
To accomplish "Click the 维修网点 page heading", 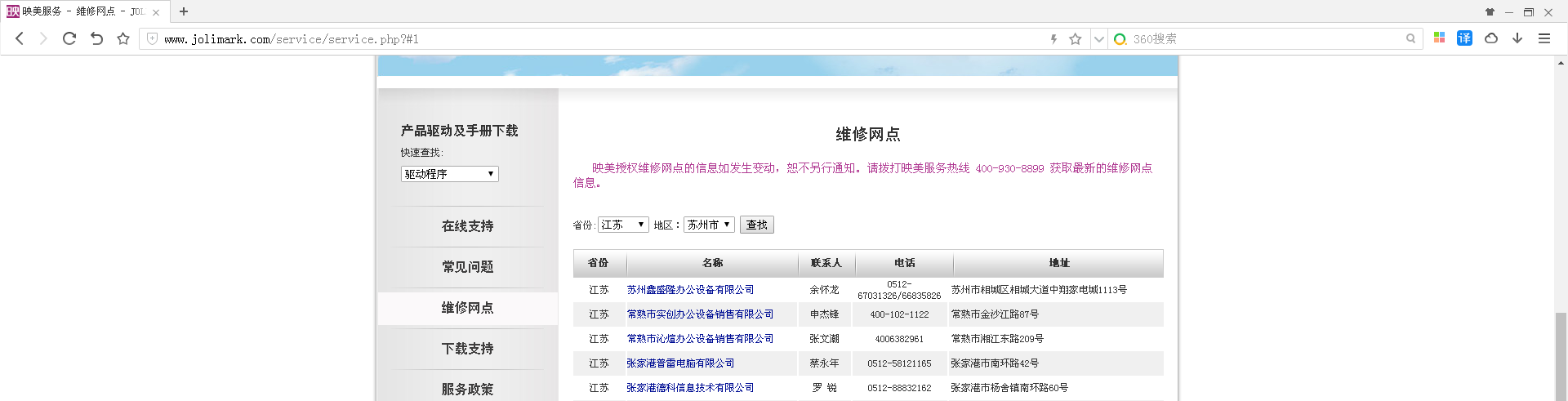I will click(867, 135).
